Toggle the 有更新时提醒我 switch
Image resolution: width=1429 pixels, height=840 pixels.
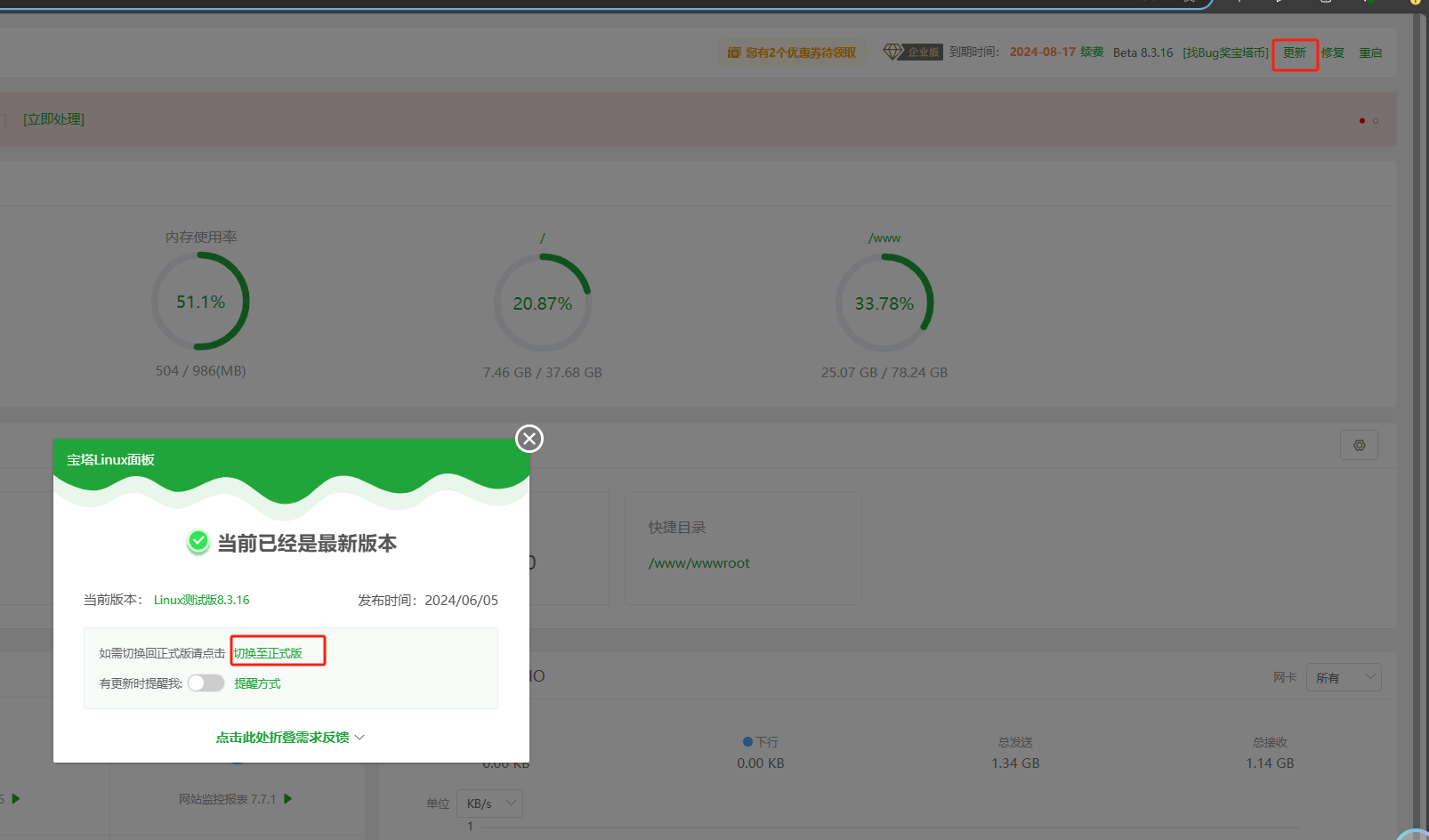click(206, 682)
